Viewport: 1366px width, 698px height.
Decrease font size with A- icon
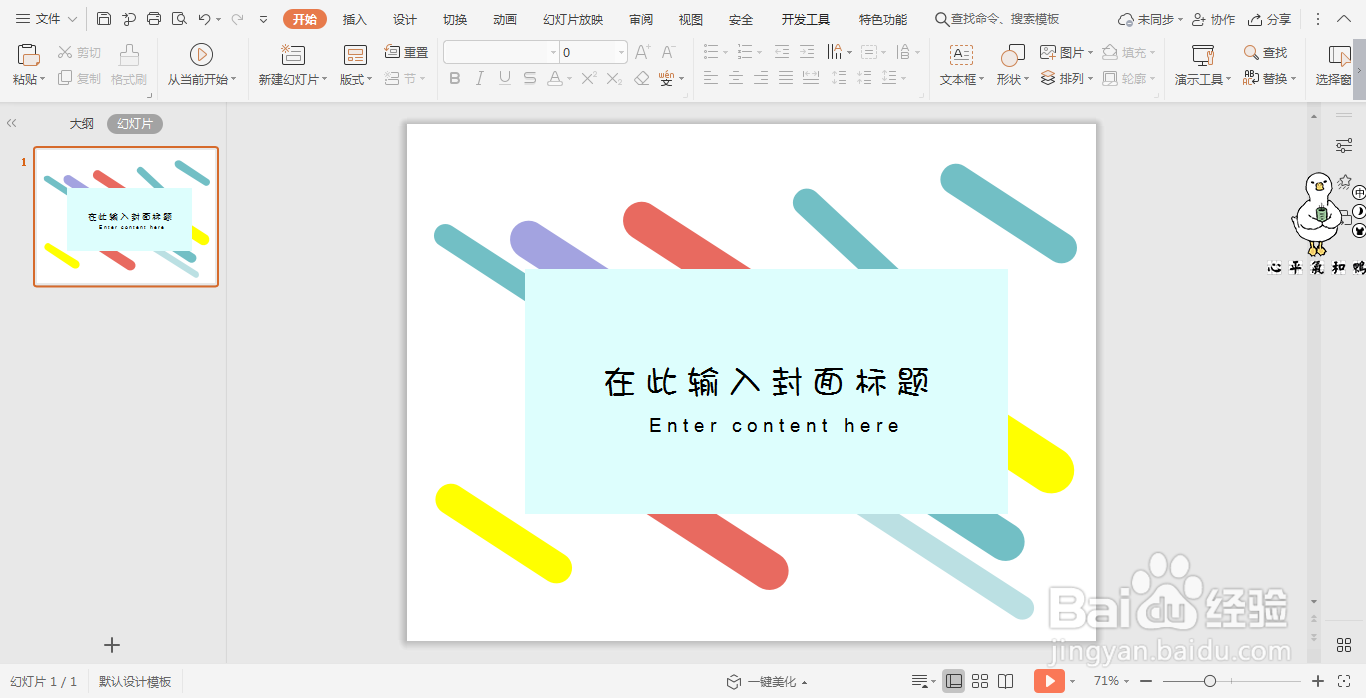click(669, 52)
